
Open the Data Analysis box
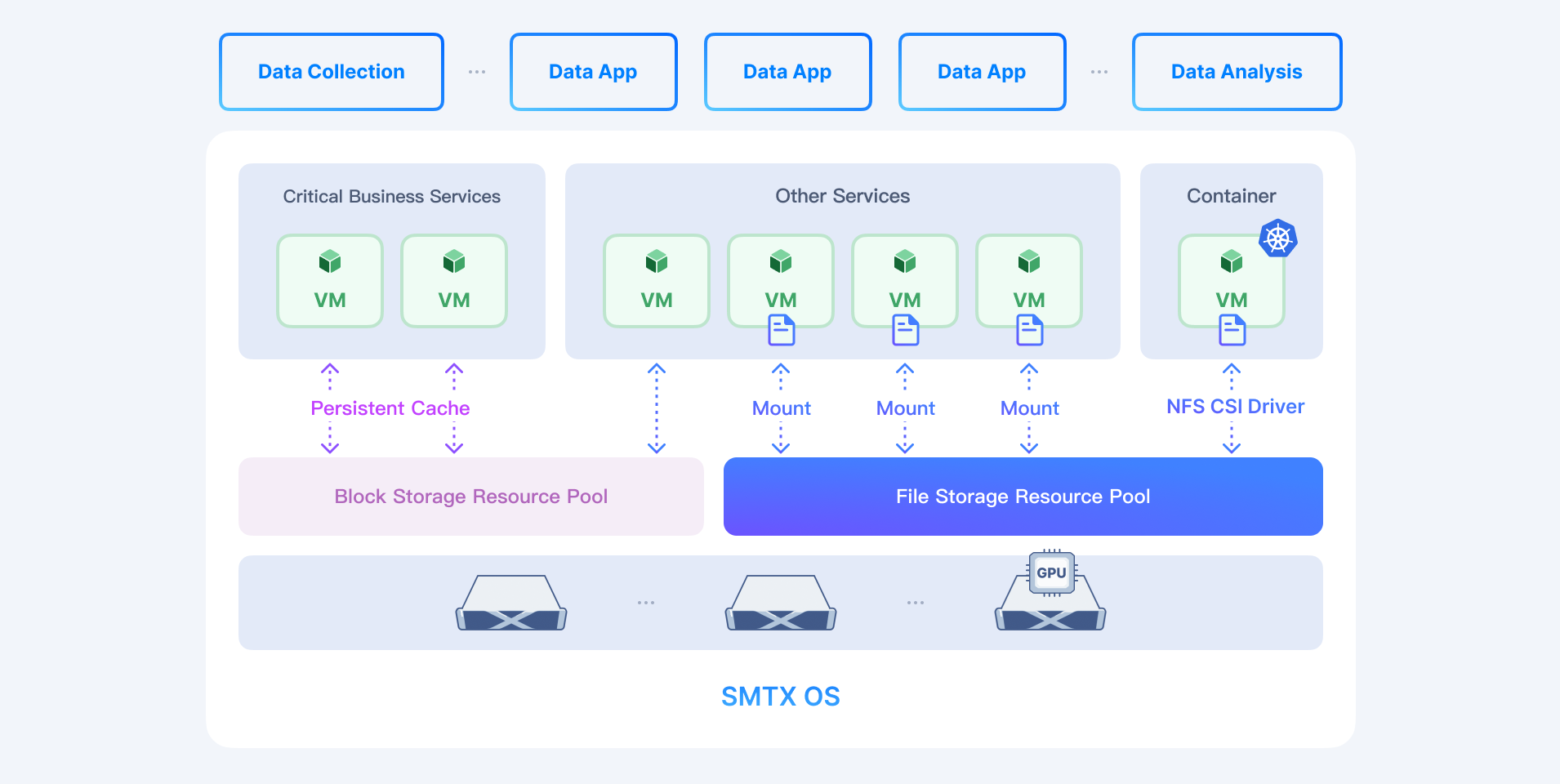pyautogui.click(x=1237, y=72)
